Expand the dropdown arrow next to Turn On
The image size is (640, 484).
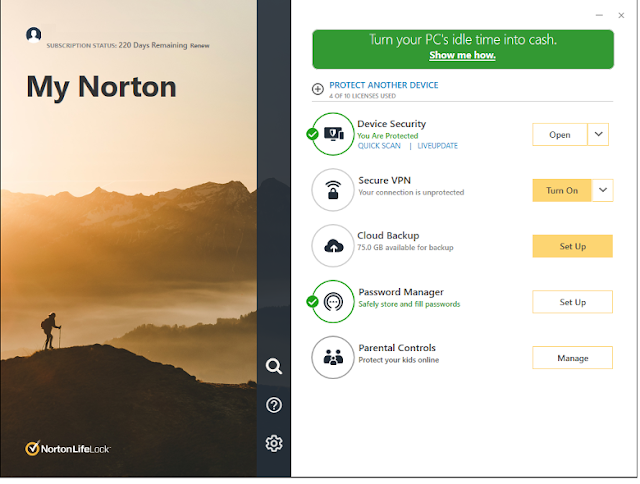pos(602,190)
